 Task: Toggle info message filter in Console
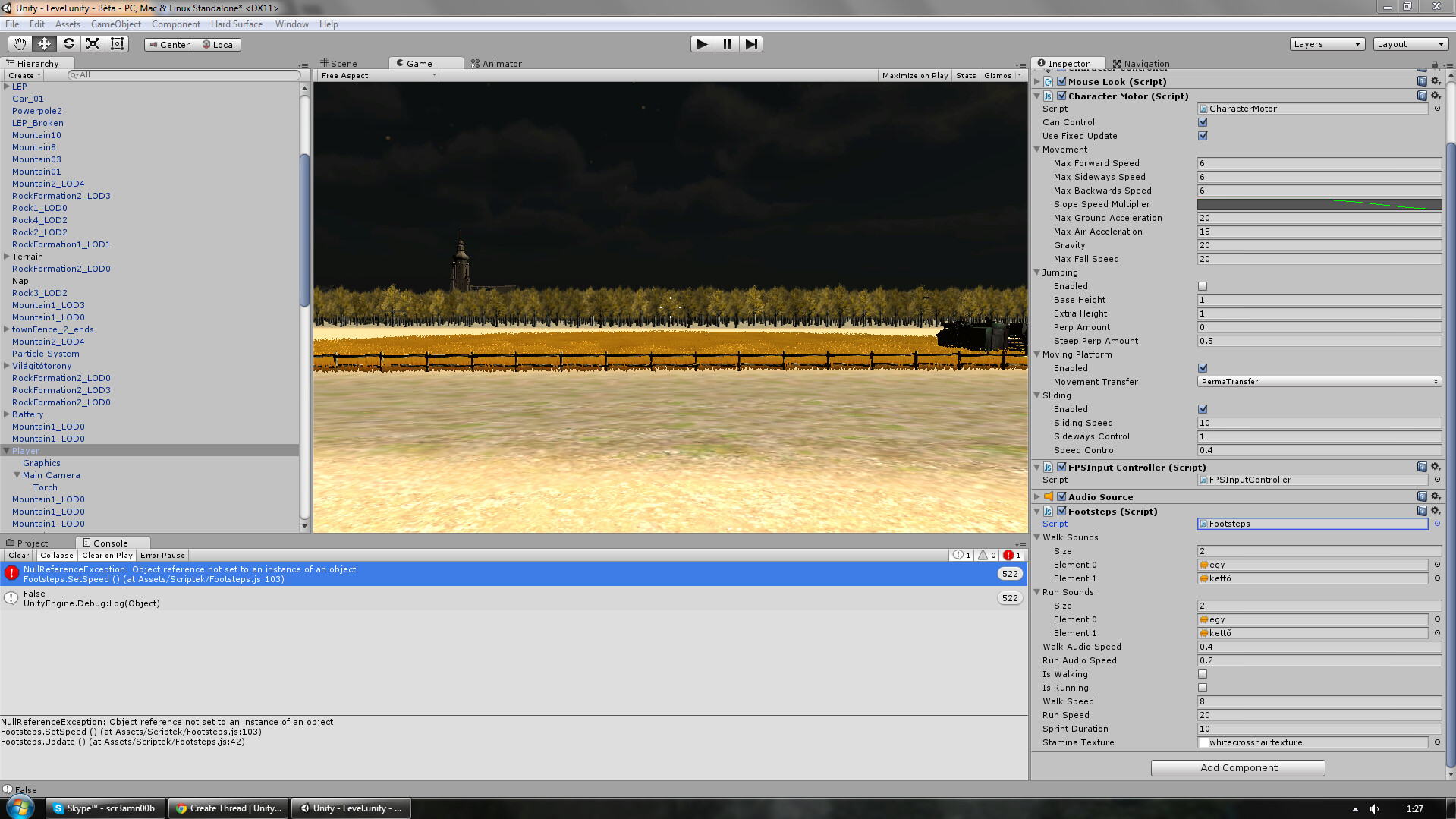tap(962, 555)
